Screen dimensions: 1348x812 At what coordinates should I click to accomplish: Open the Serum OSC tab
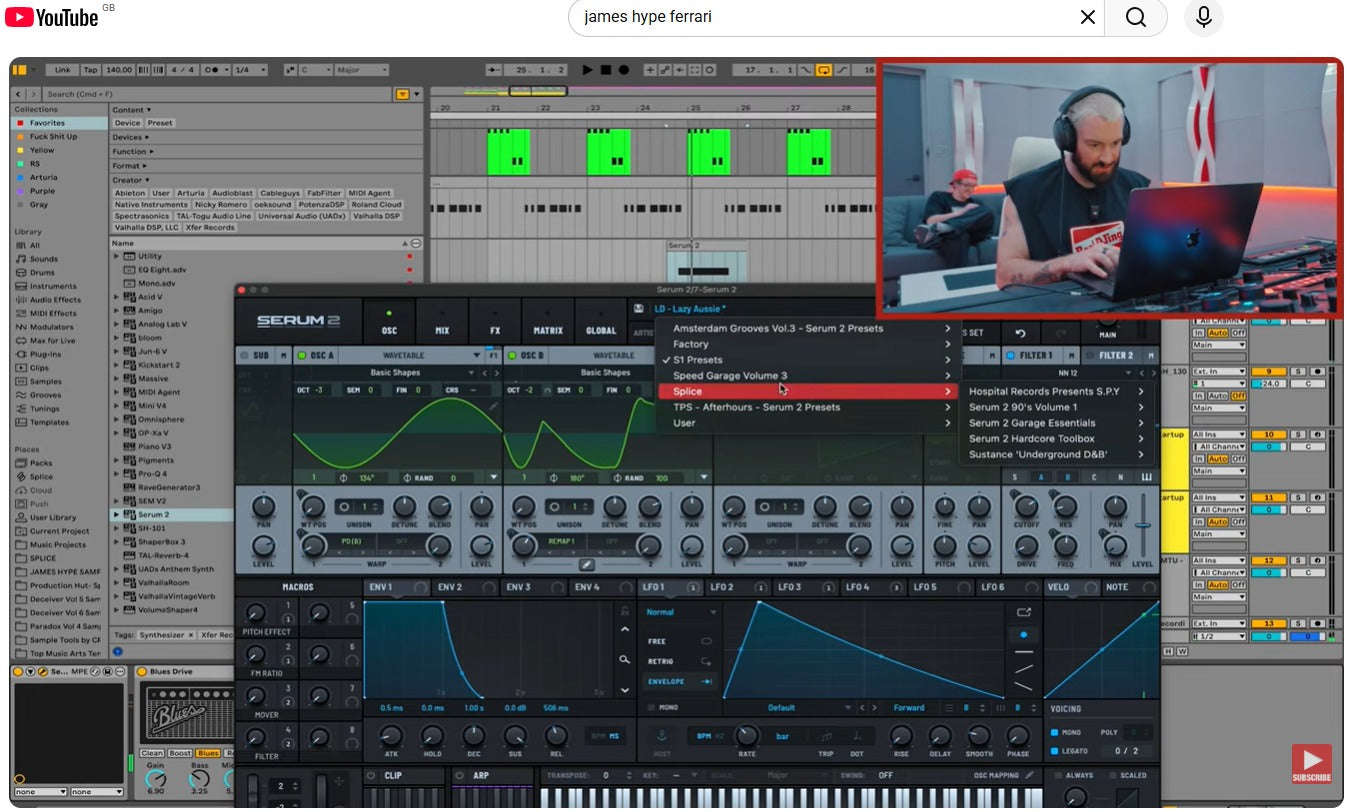(x=389, y=323)
